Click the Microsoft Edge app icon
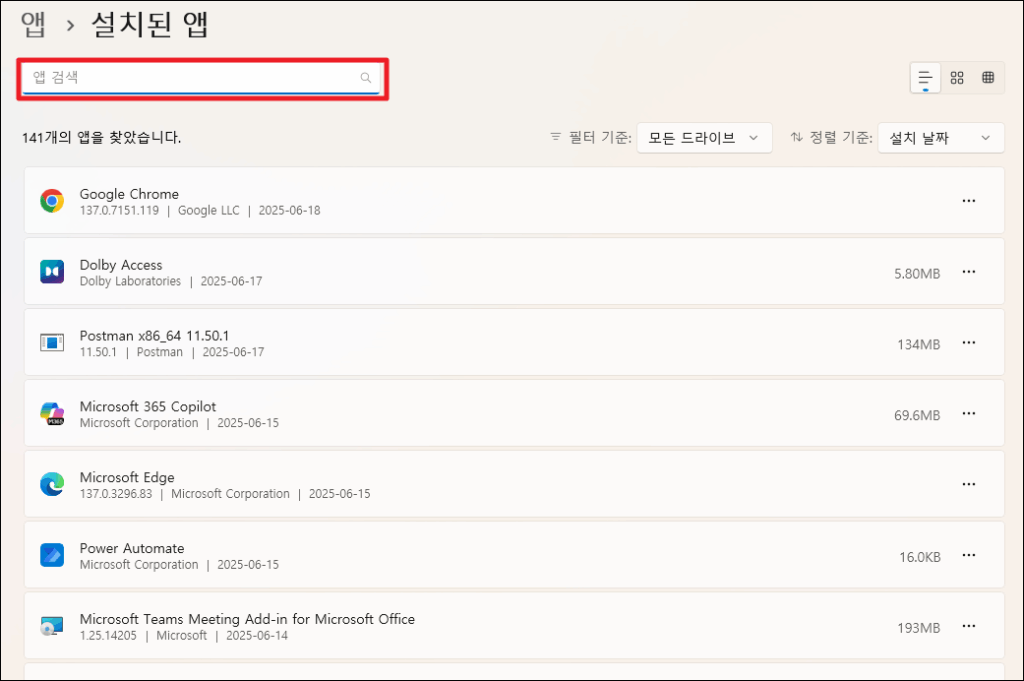This screenshot has width=1024, height=681. (x=52, y=484)
